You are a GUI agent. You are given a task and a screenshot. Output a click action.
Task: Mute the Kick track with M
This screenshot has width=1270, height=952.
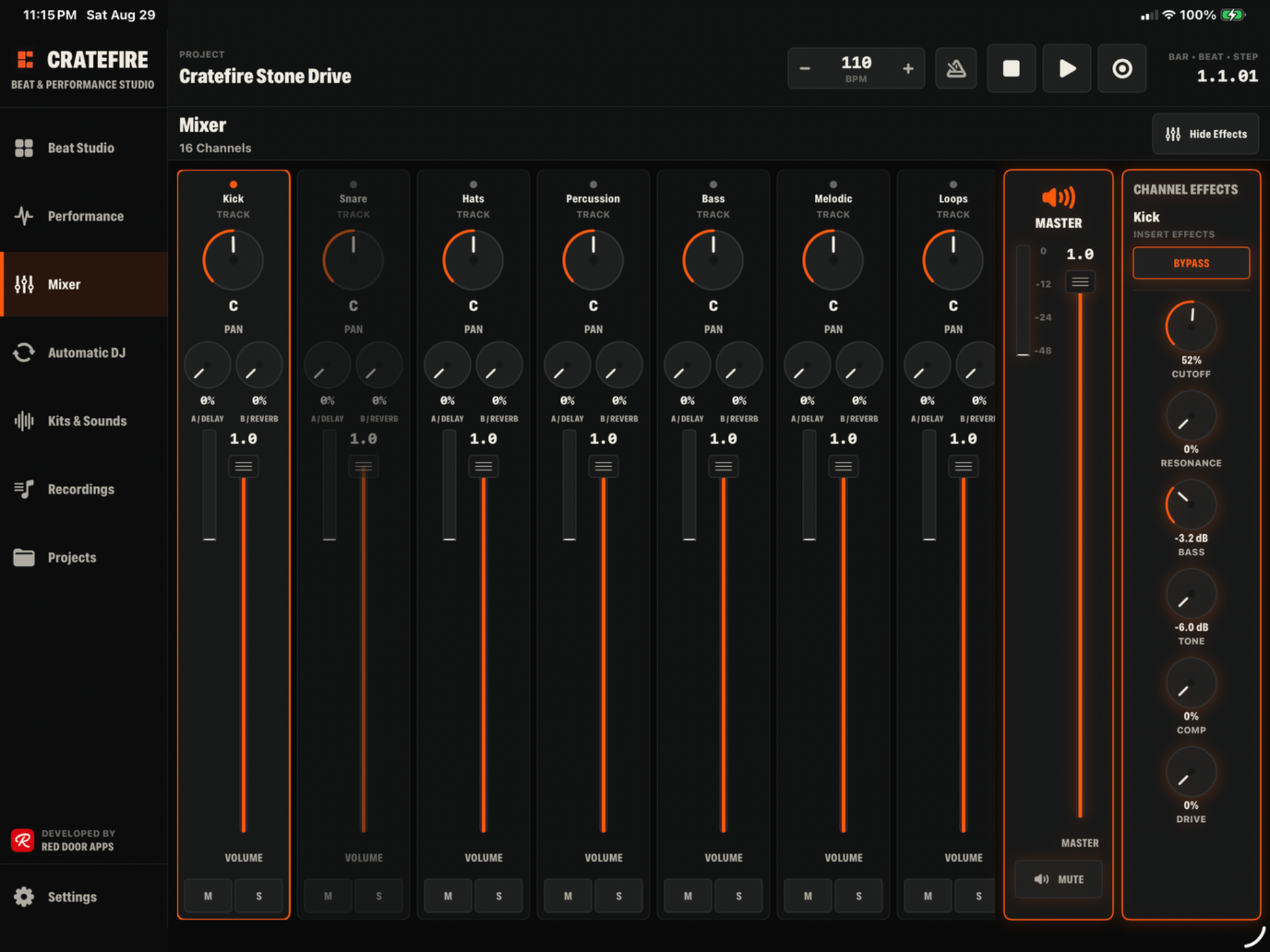point(208,896)
